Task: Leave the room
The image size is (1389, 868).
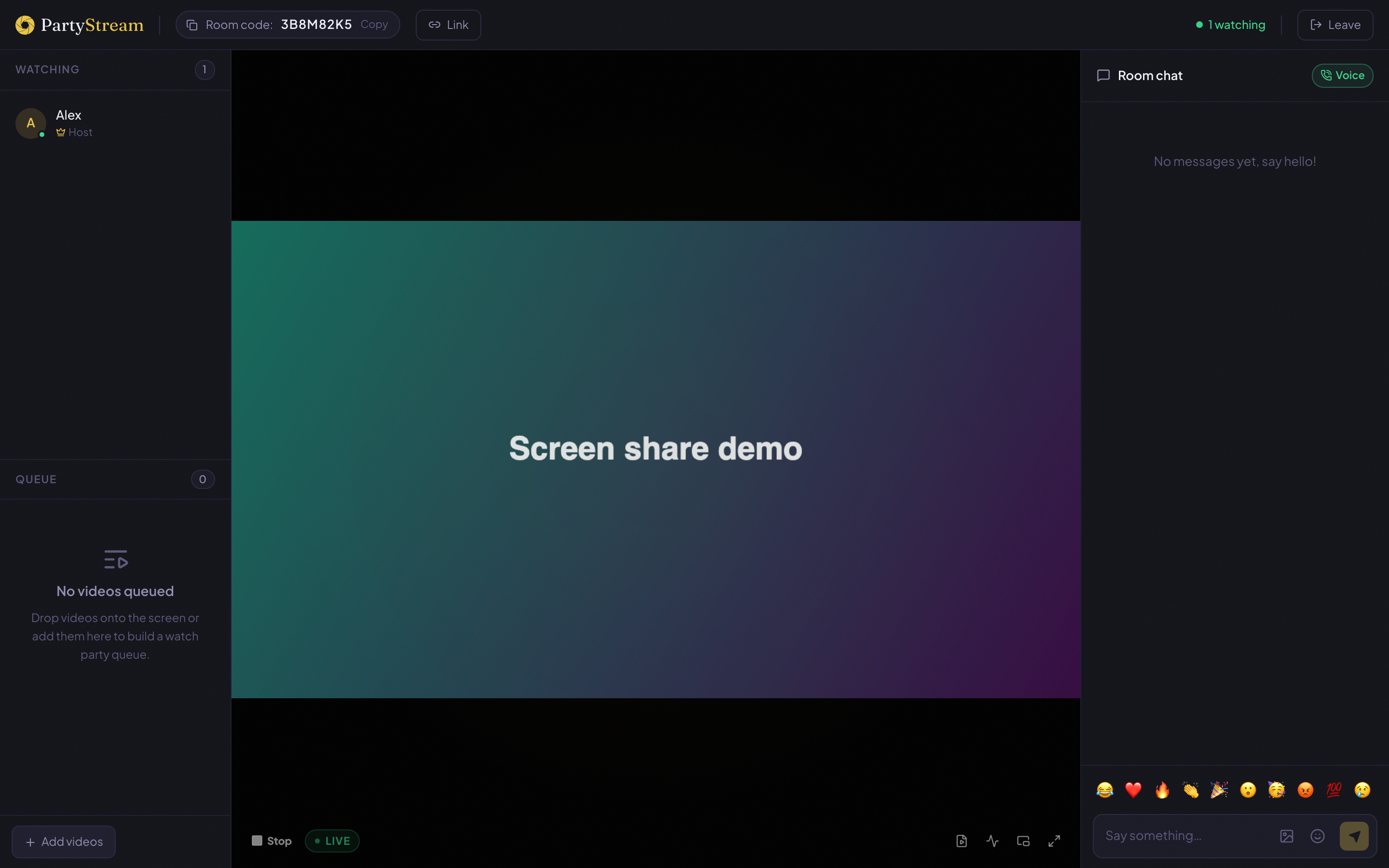Action: tap(1335, 25)
